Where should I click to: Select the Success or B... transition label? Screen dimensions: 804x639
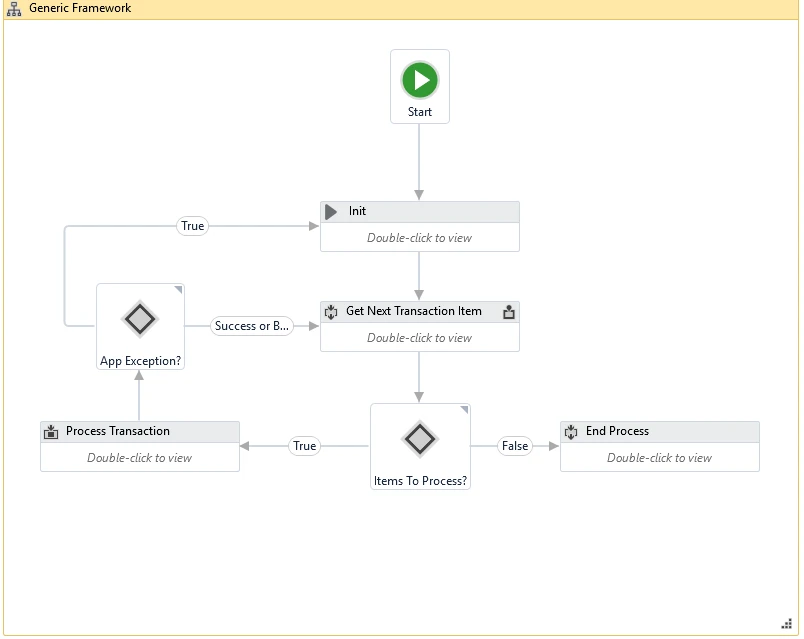click(252, 326)
